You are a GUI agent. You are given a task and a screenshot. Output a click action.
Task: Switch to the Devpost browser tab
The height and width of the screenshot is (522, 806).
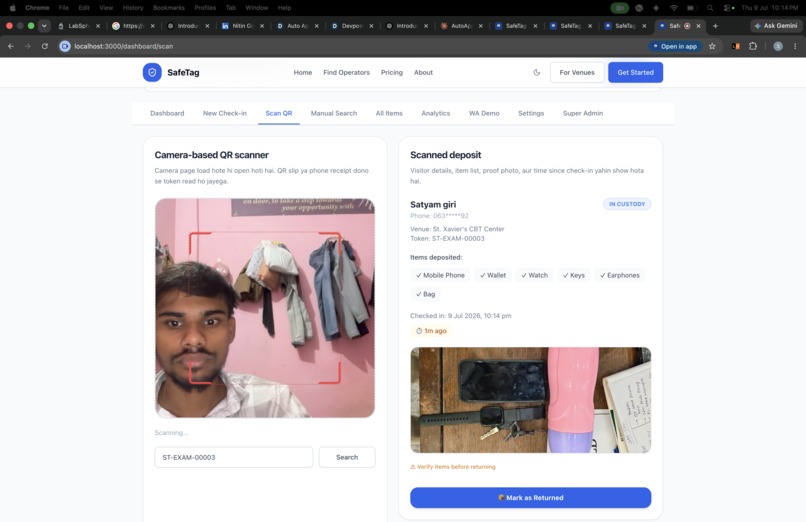click(x=352, y=26)
